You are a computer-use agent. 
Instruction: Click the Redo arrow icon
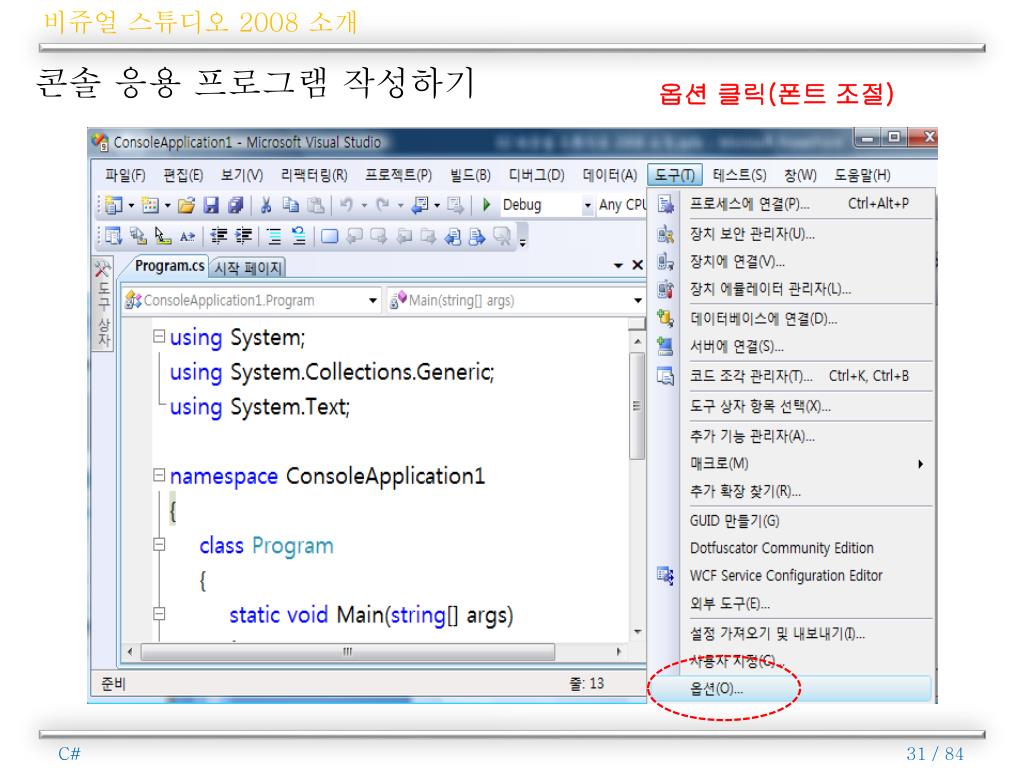pos(383,205)
